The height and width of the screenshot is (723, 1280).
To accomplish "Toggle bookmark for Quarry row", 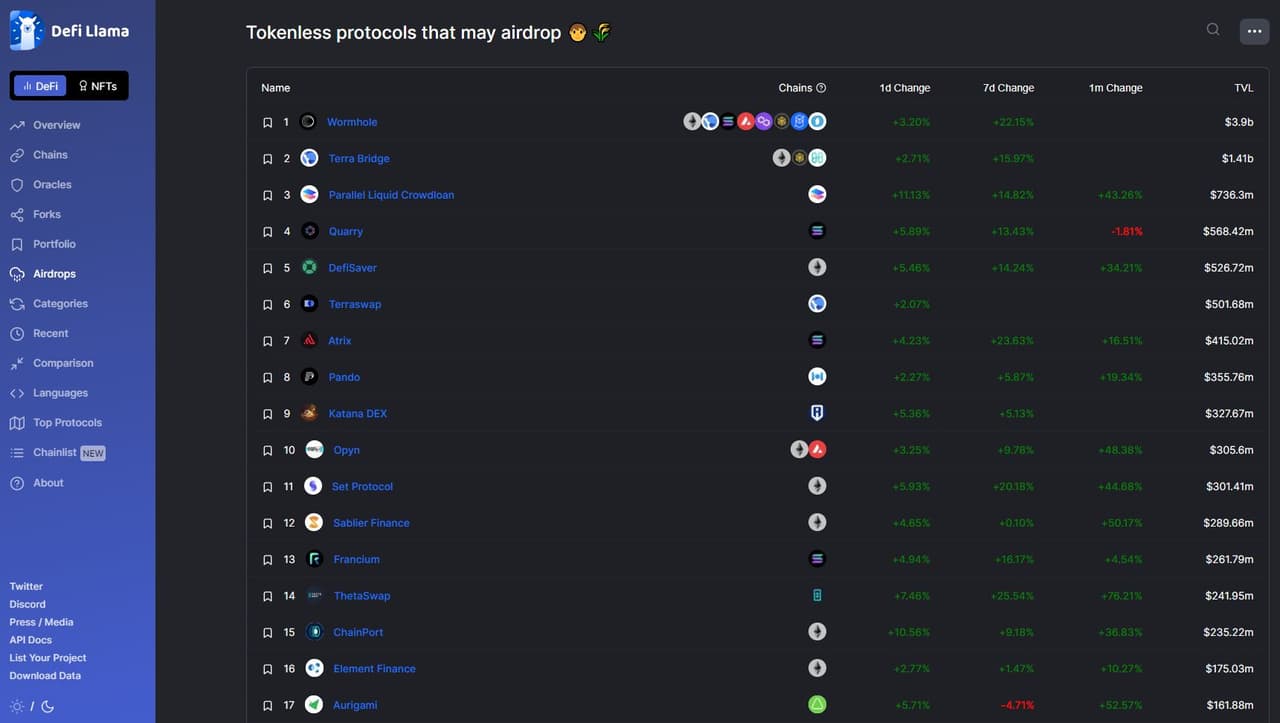I will tap(267, 232).
